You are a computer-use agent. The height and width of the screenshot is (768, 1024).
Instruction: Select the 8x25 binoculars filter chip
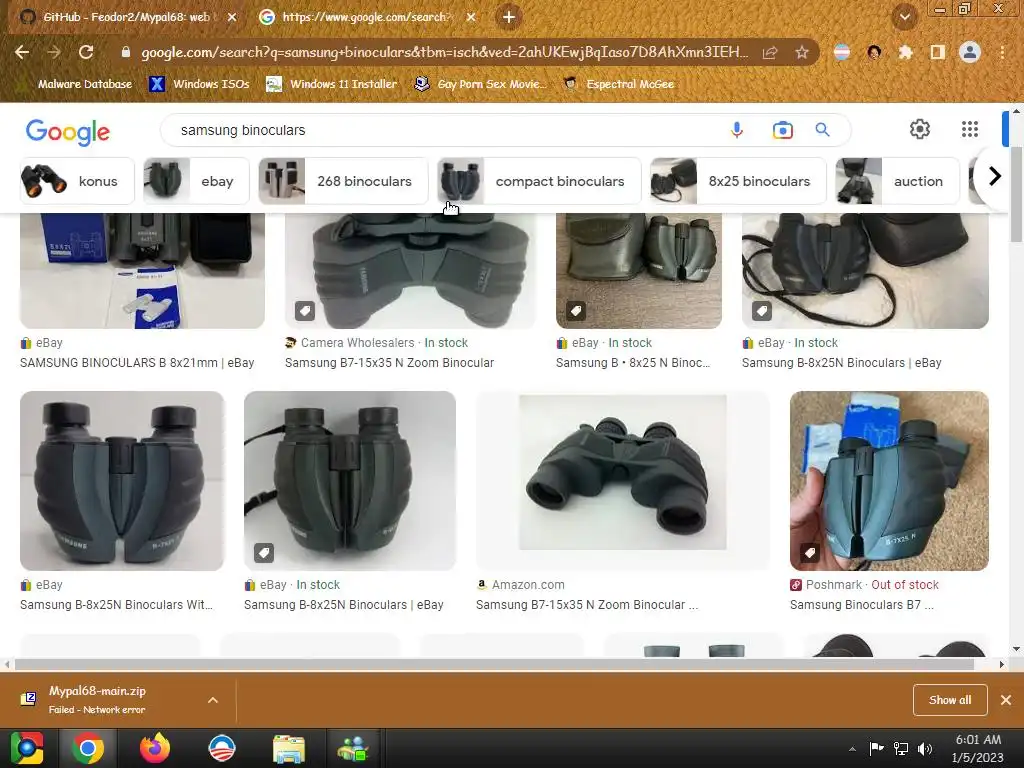coord(738,181)
